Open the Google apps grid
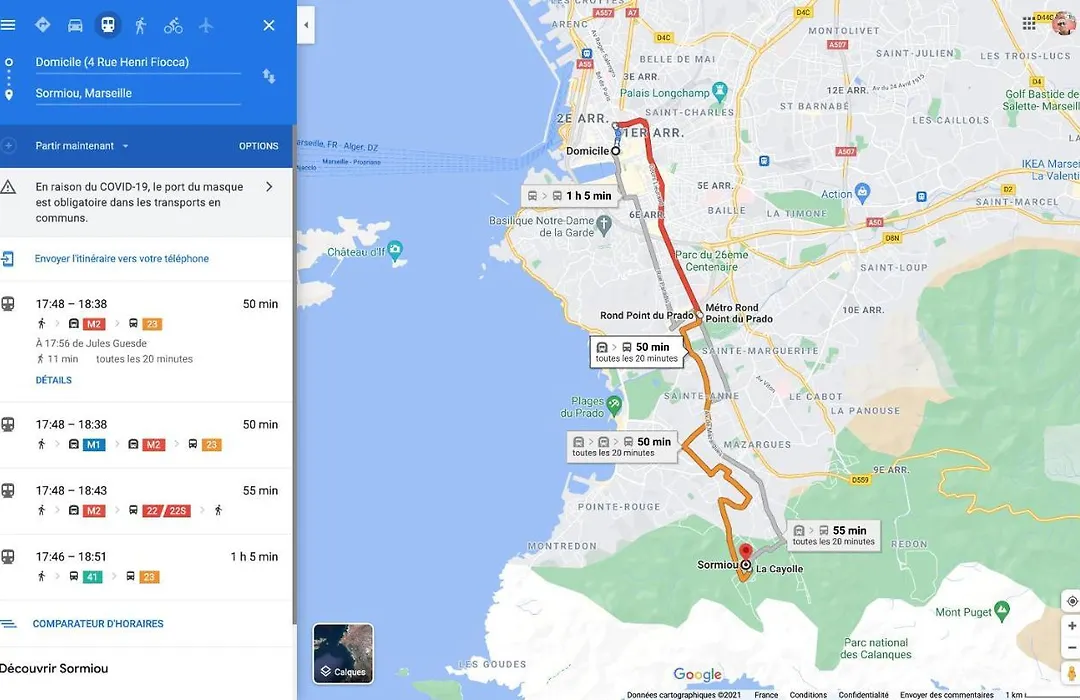The height and width of the screenshot is (700, 1080). [1029, 23]
